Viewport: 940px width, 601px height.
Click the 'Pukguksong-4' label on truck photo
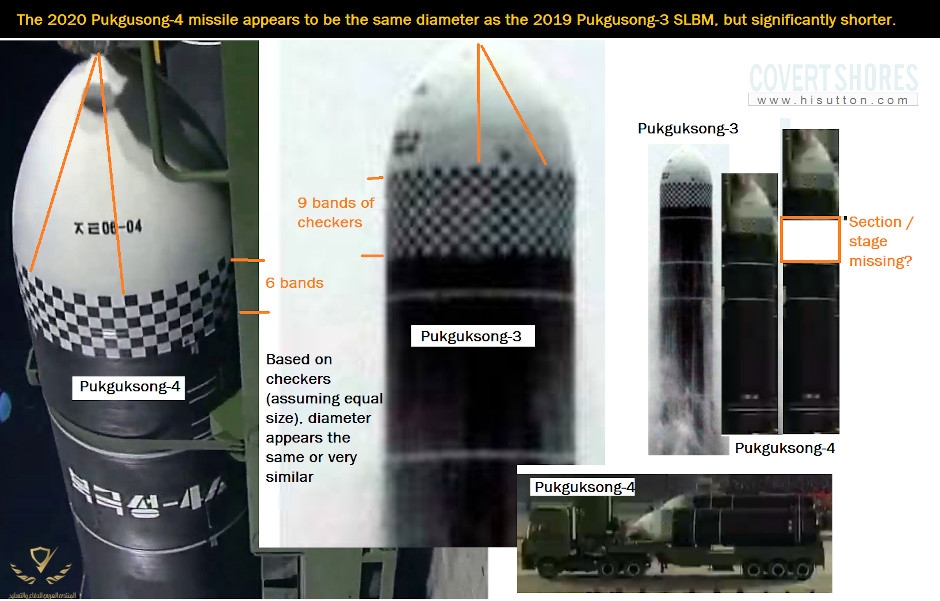[583, 487]
